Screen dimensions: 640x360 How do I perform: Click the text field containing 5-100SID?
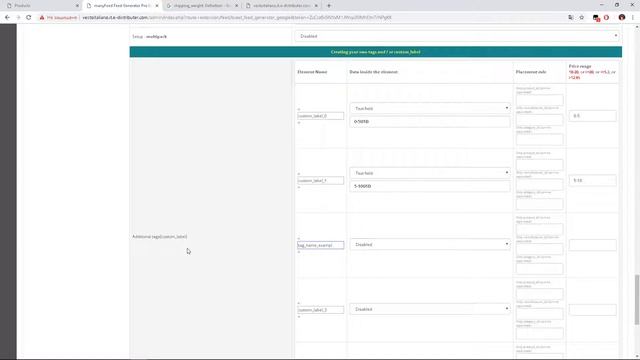[430, 186]
